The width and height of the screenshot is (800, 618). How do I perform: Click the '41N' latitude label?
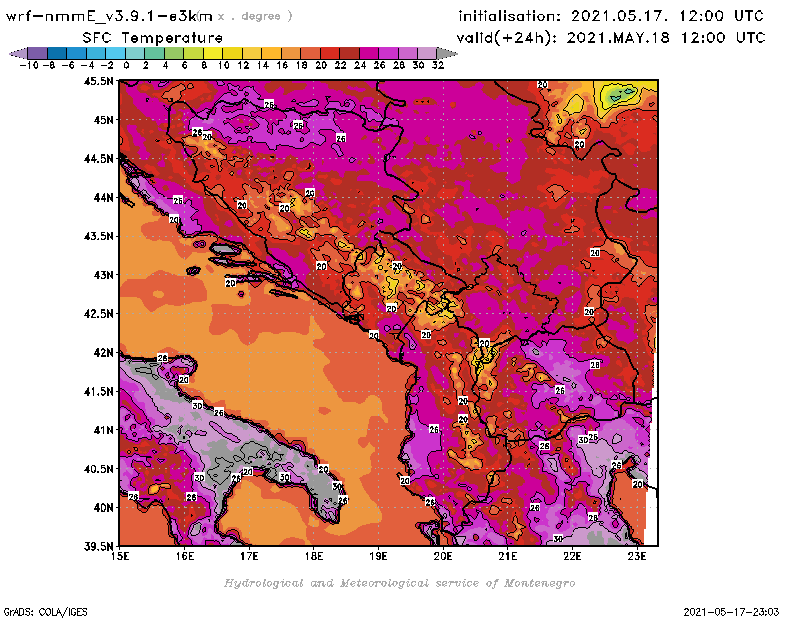tap(103, 430)
